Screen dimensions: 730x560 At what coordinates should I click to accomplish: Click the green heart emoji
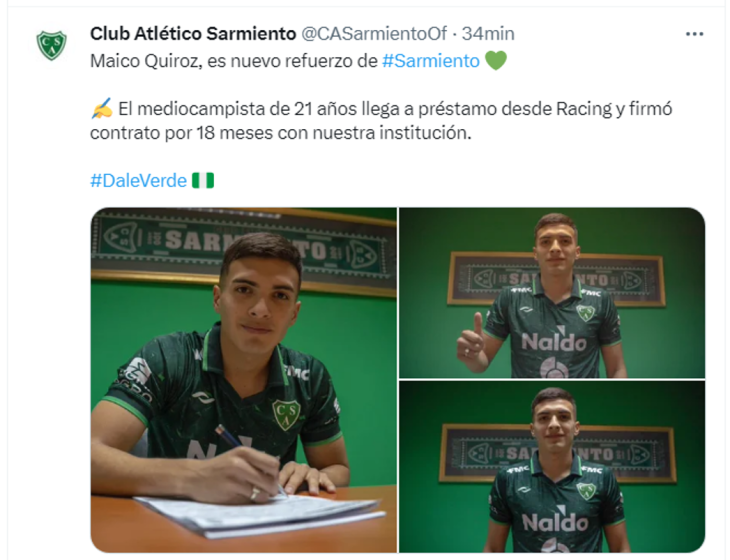coord(496,61)
